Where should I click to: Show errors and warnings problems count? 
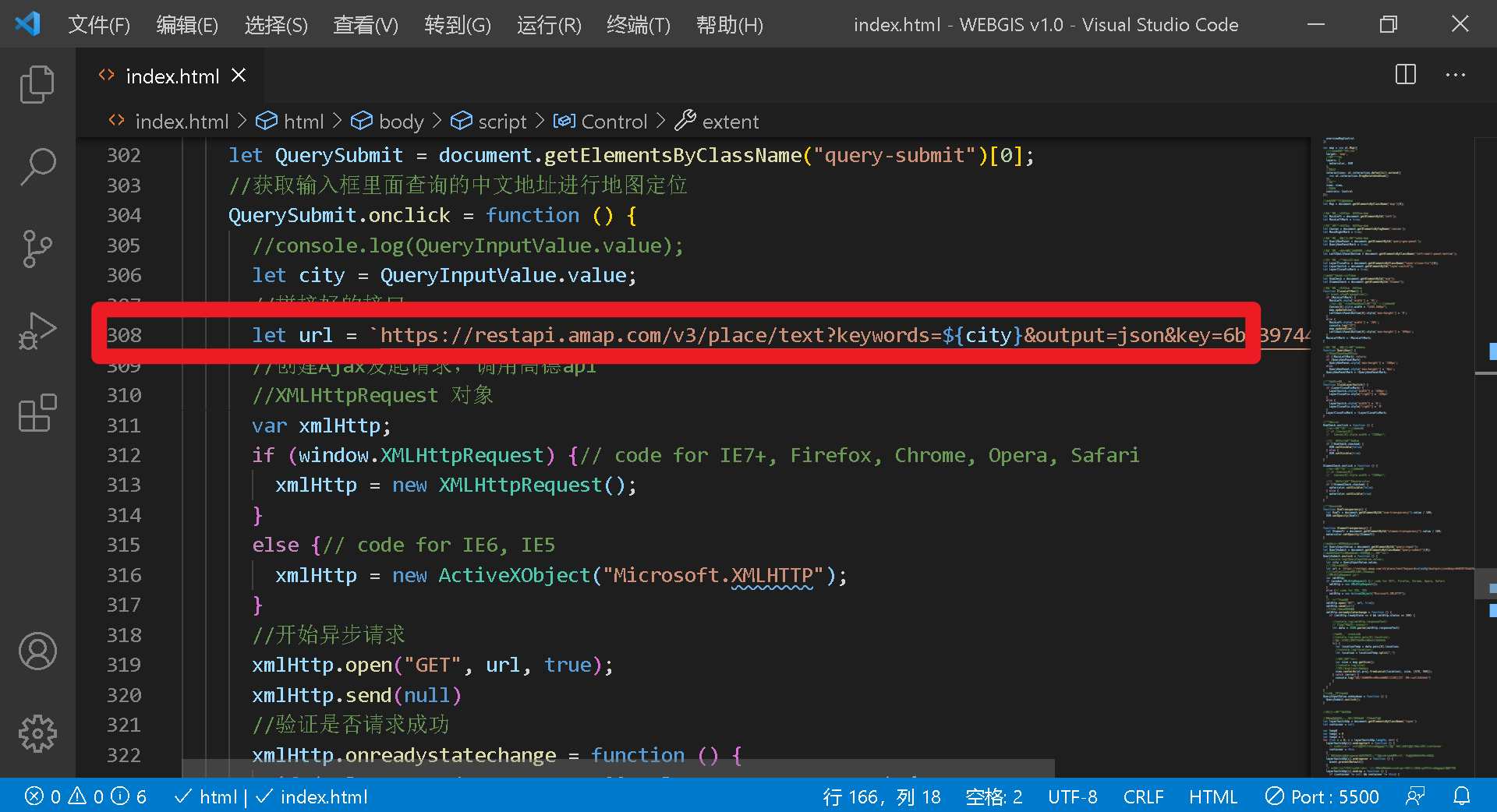pyautogui.click(x=85, y=796)
